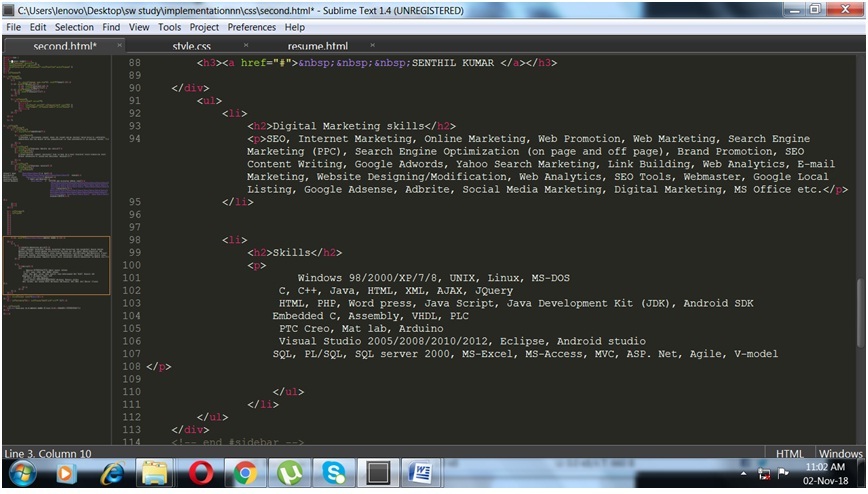Open Skype from the taskbar
The width and height of the screenshot is (868, 494).
334,474
